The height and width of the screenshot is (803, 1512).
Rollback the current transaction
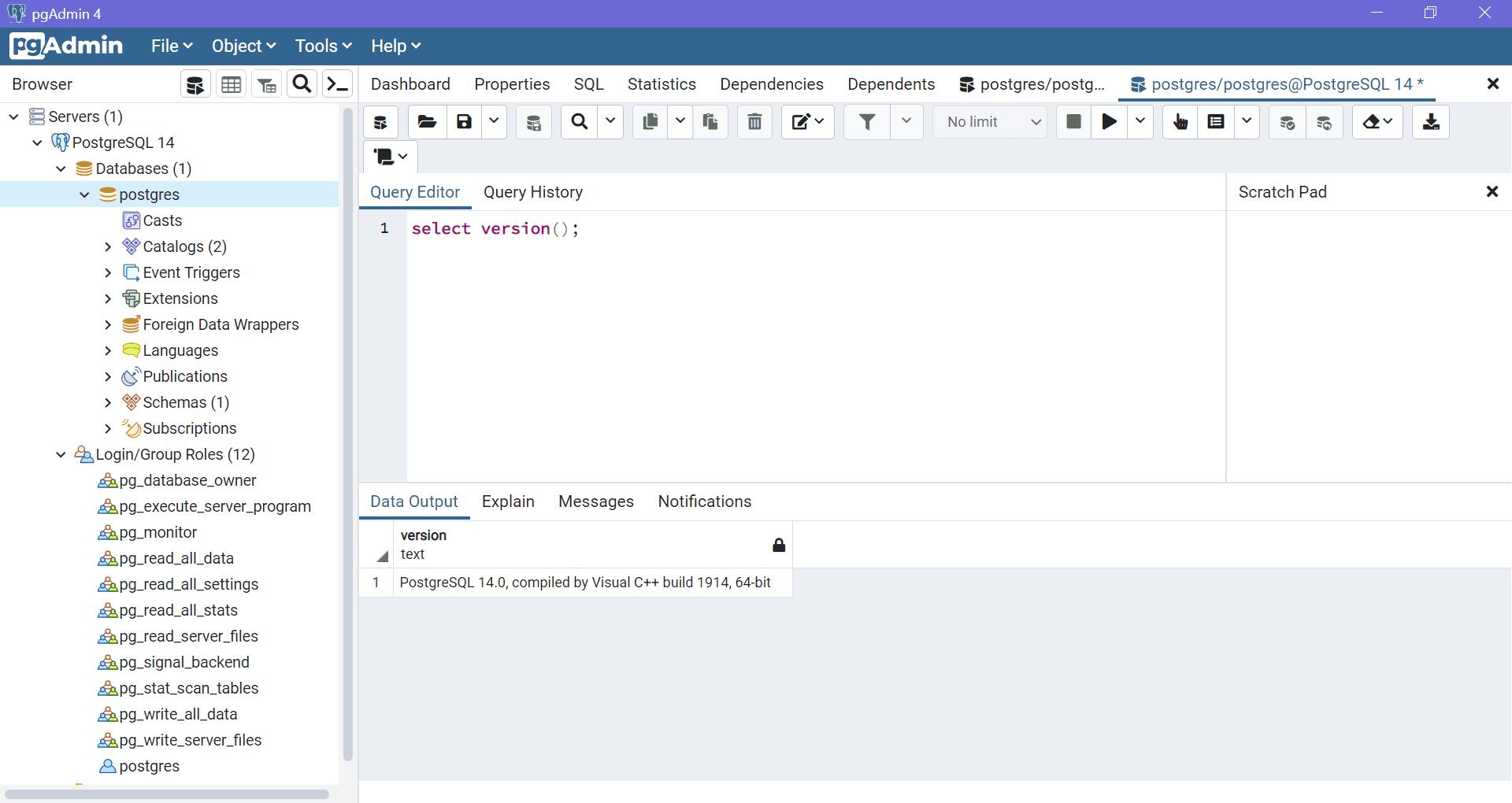point(1325,122)
